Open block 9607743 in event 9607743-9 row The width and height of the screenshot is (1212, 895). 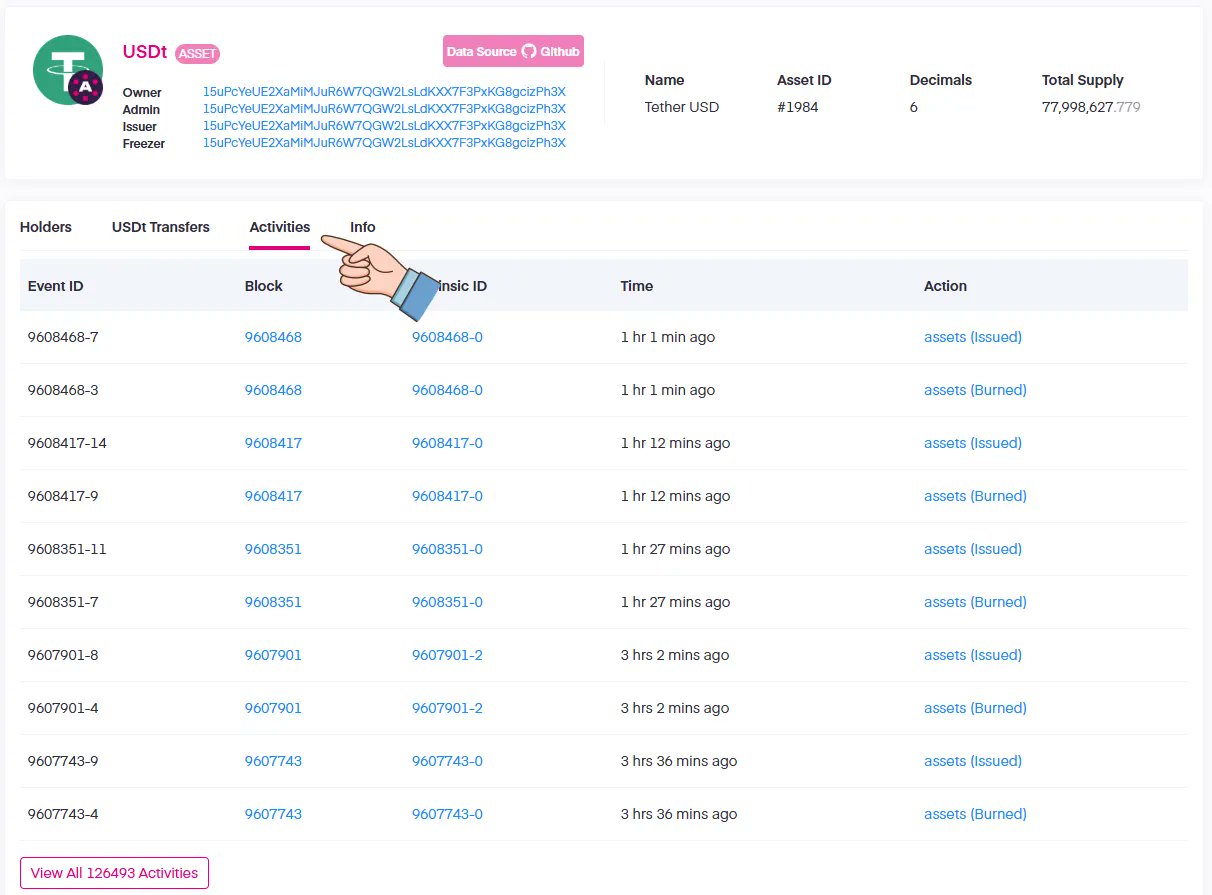coord(273,761)
